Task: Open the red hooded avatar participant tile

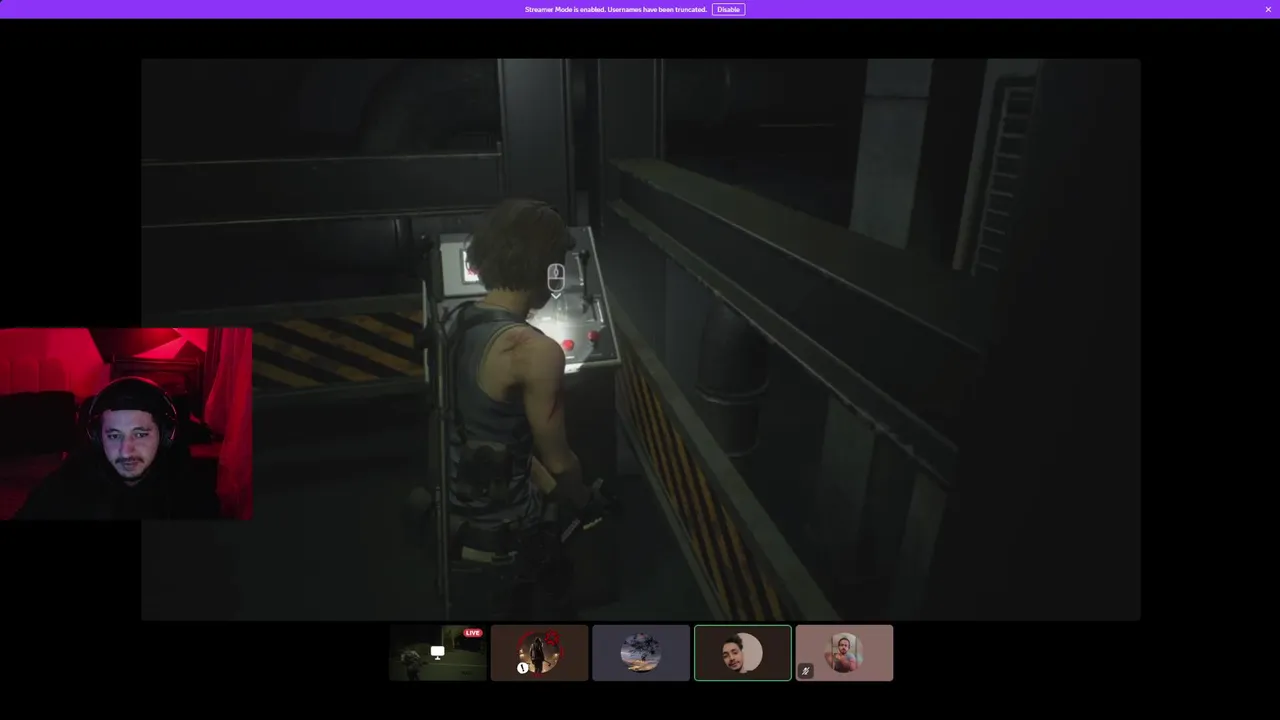Action: pos(539,653)
